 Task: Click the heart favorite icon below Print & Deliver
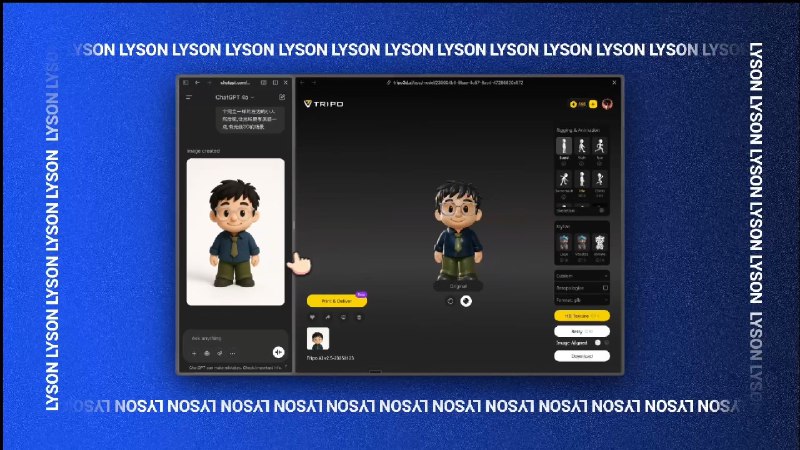[x=312, y=317]
